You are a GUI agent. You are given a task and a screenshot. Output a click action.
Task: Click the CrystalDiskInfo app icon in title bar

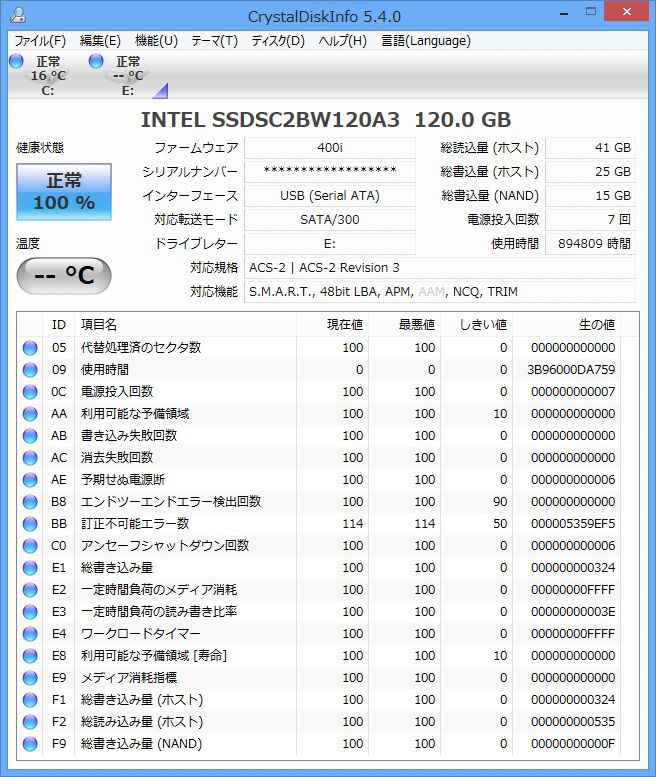[x=18, y=15]
